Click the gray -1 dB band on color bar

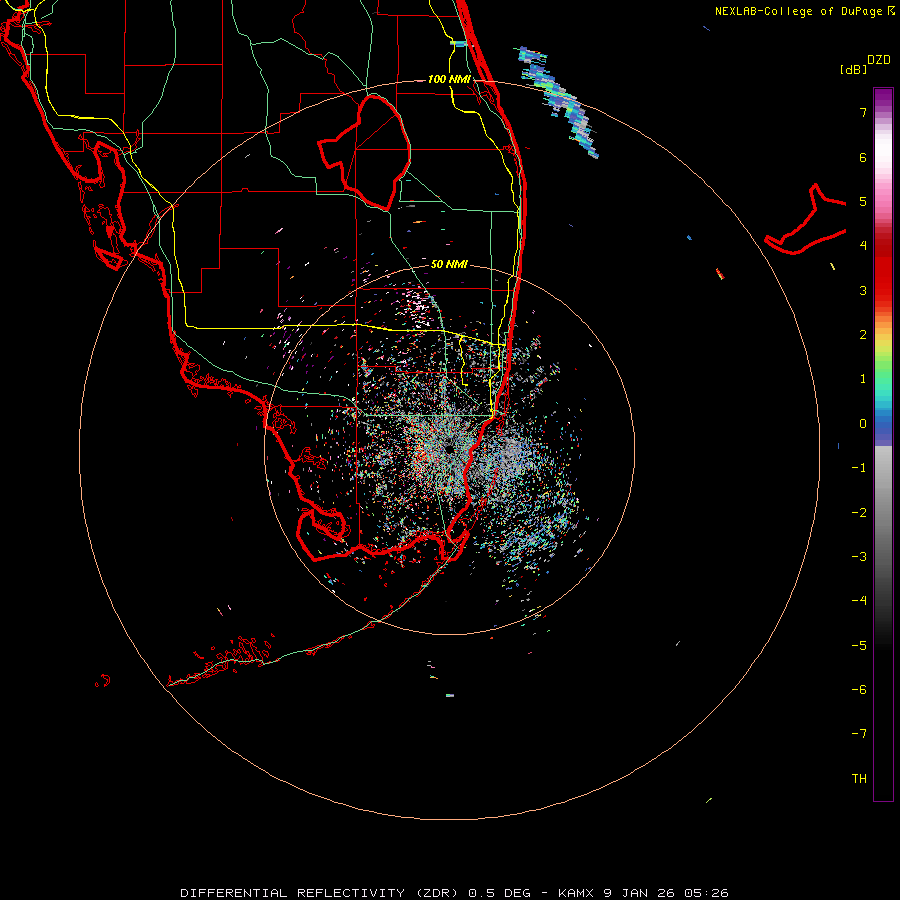(x=883, y=468)
